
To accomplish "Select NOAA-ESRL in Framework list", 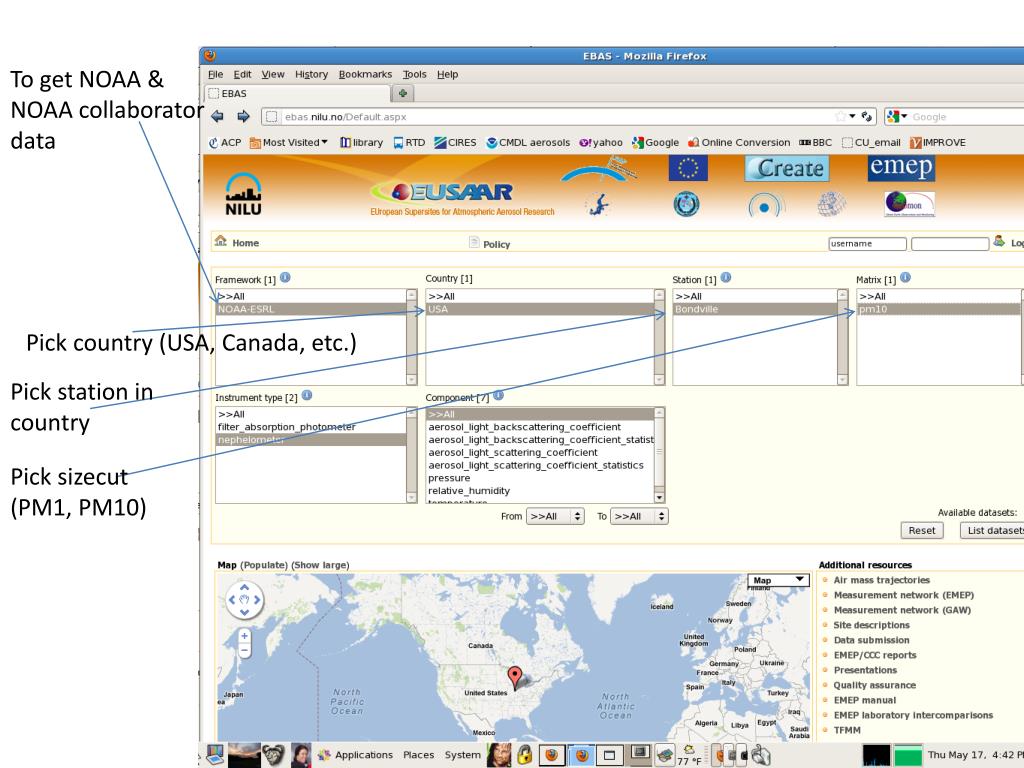I will pyautogui.click(x=311, y=309).
